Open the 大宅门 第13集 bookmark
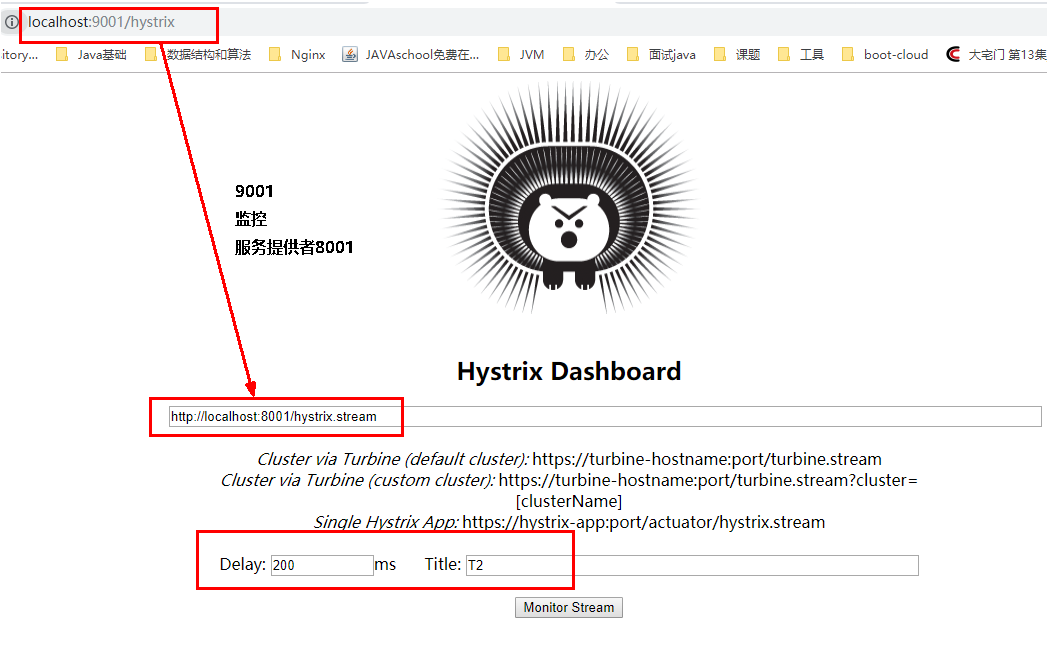 point(996,54)
